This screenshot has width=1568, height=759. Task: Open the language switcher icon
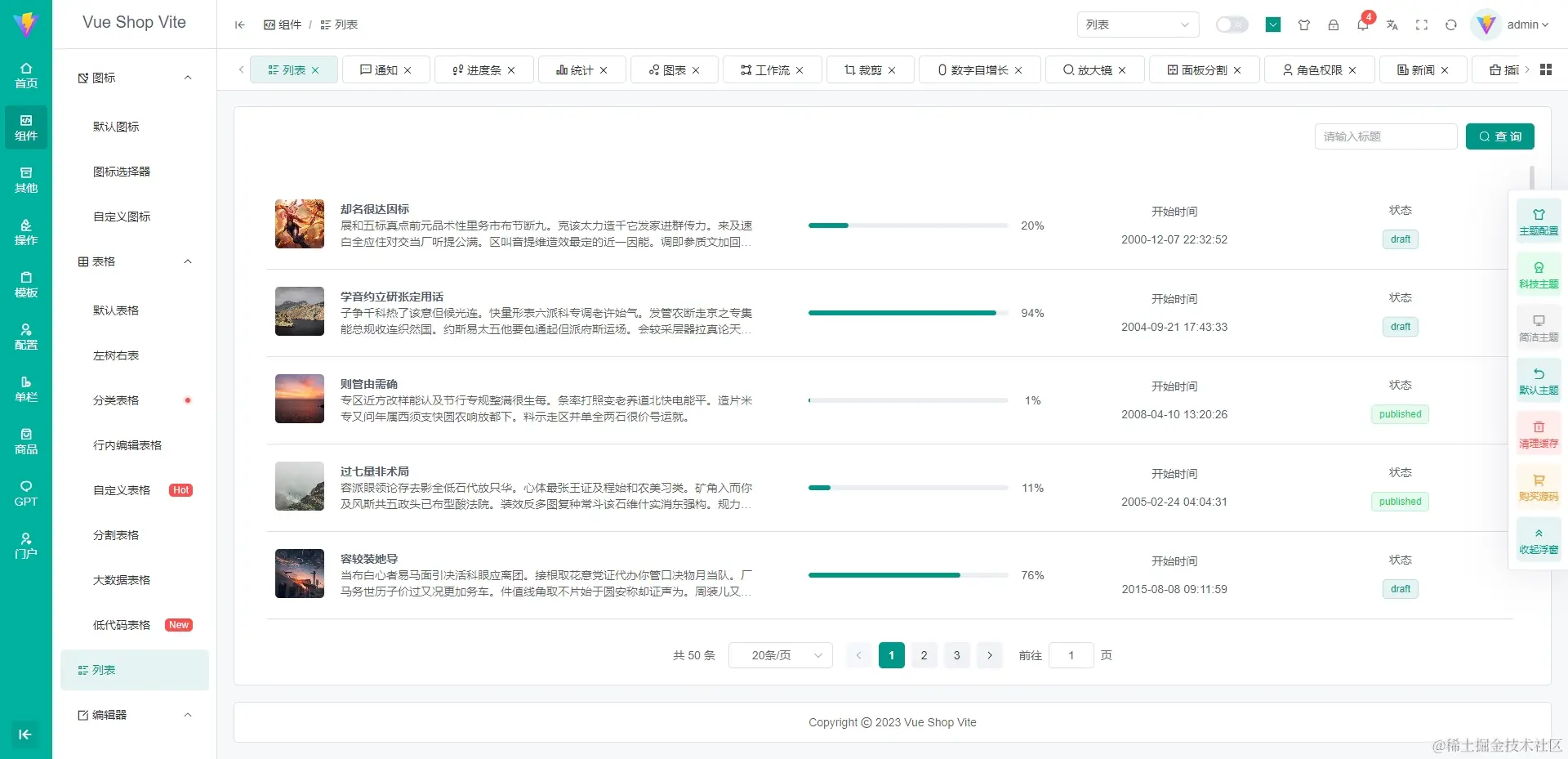tap(1392, 25)
